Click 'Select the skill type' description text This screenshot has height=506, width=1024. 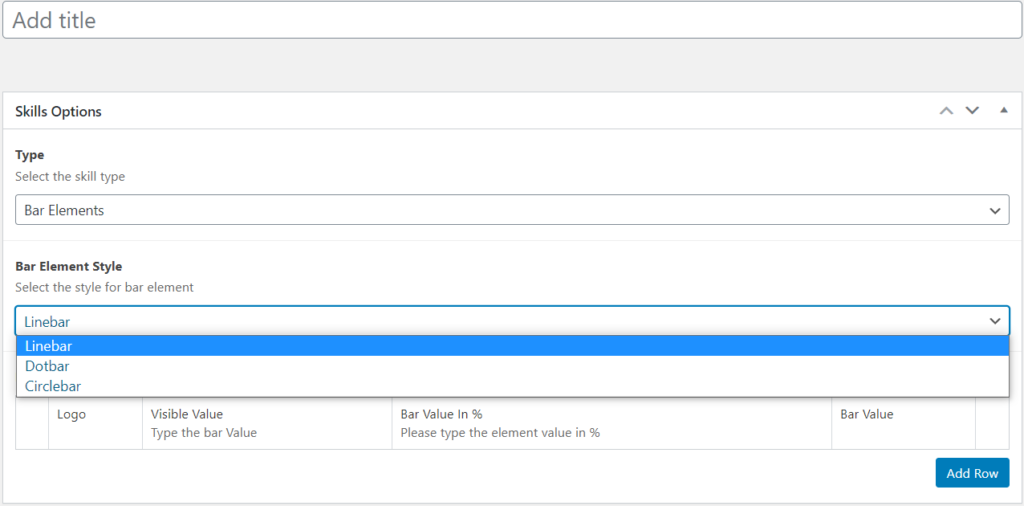pos(70,176)
